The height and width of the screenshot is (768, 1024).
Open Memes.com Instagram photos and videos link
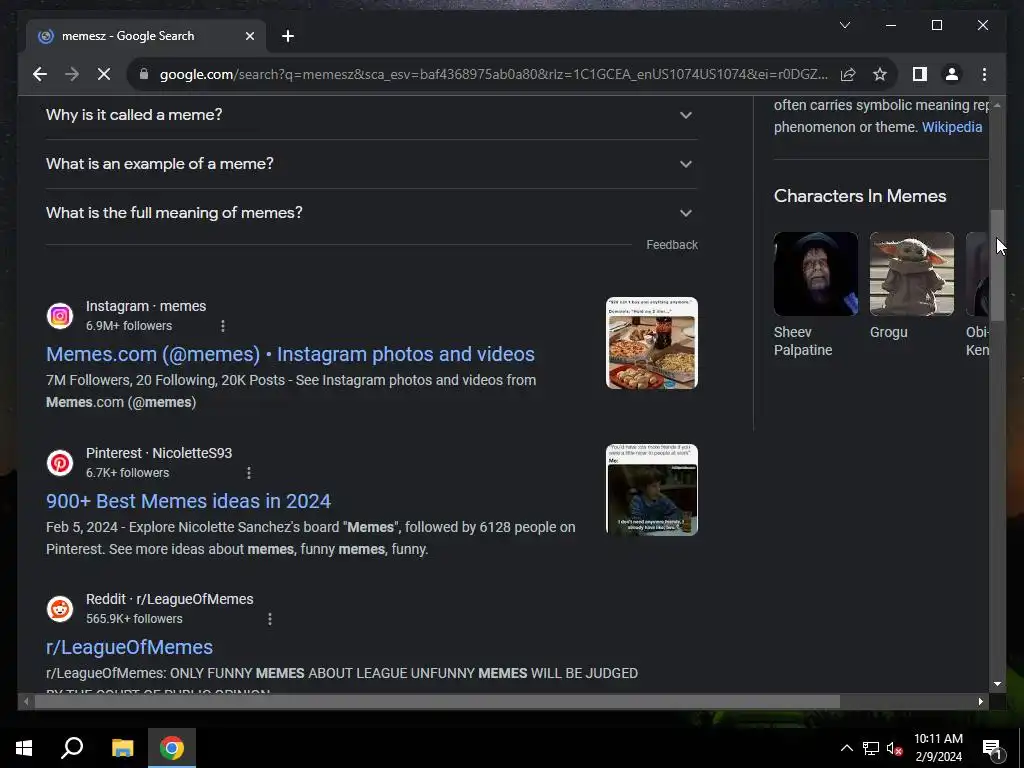pos(290,354)
